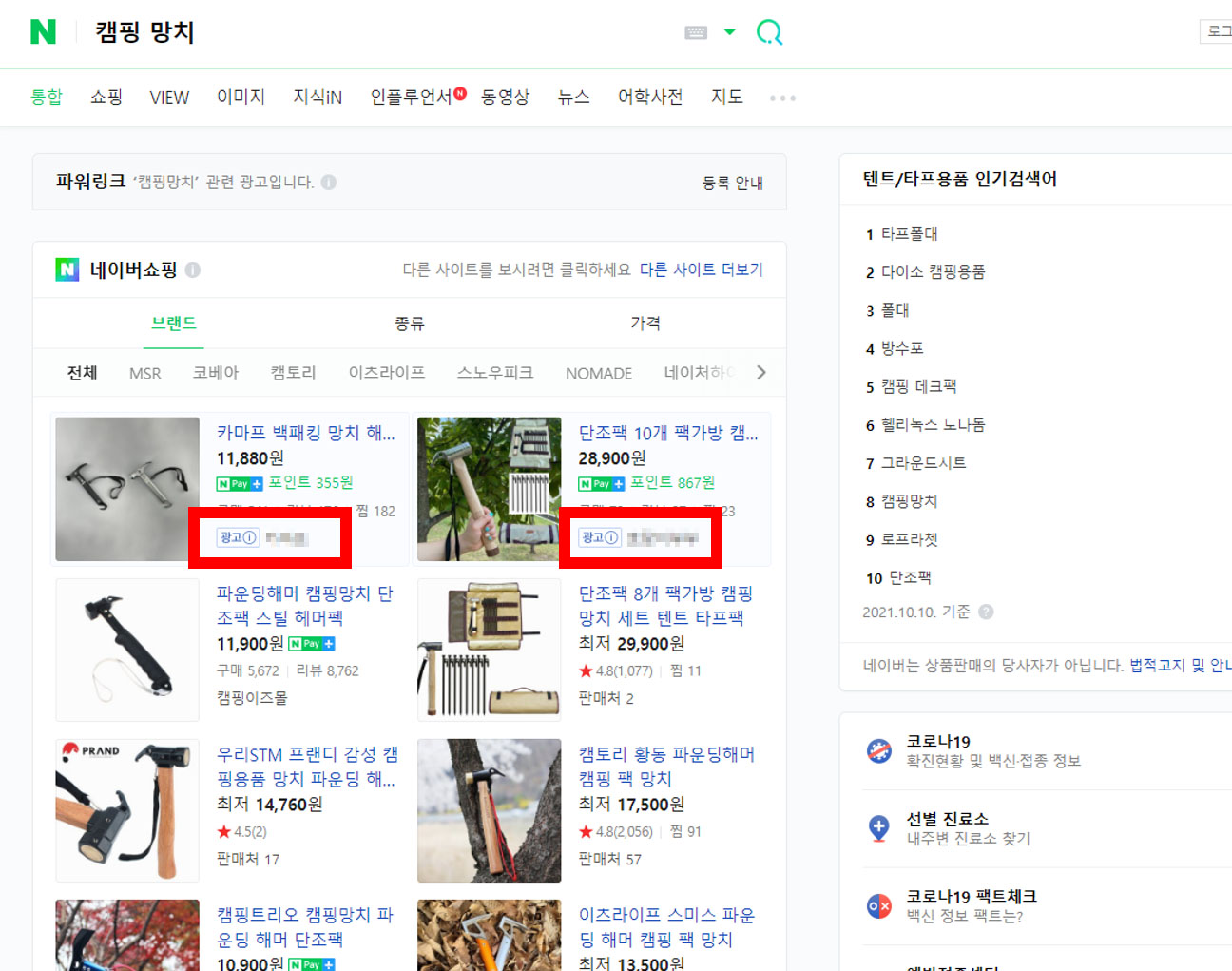Click the 코로나19 status icon

click(x=879, y=751)
